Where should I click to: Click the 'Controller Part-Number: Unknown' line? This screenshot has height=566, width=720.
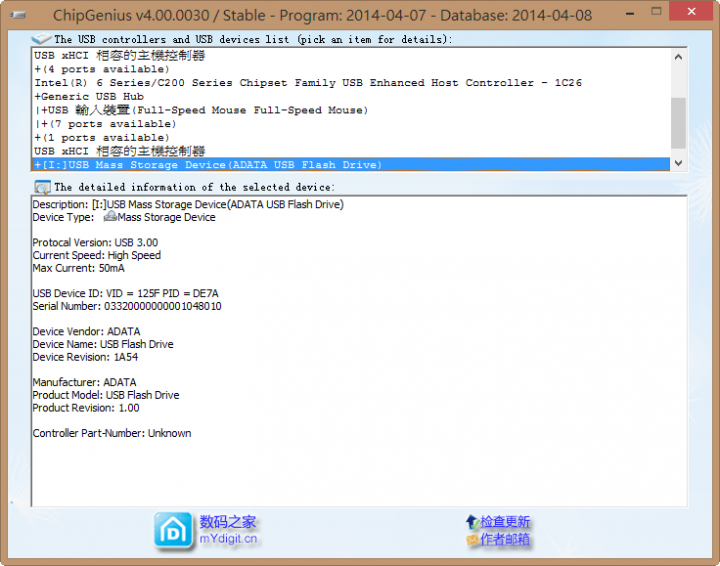(112, 433)
